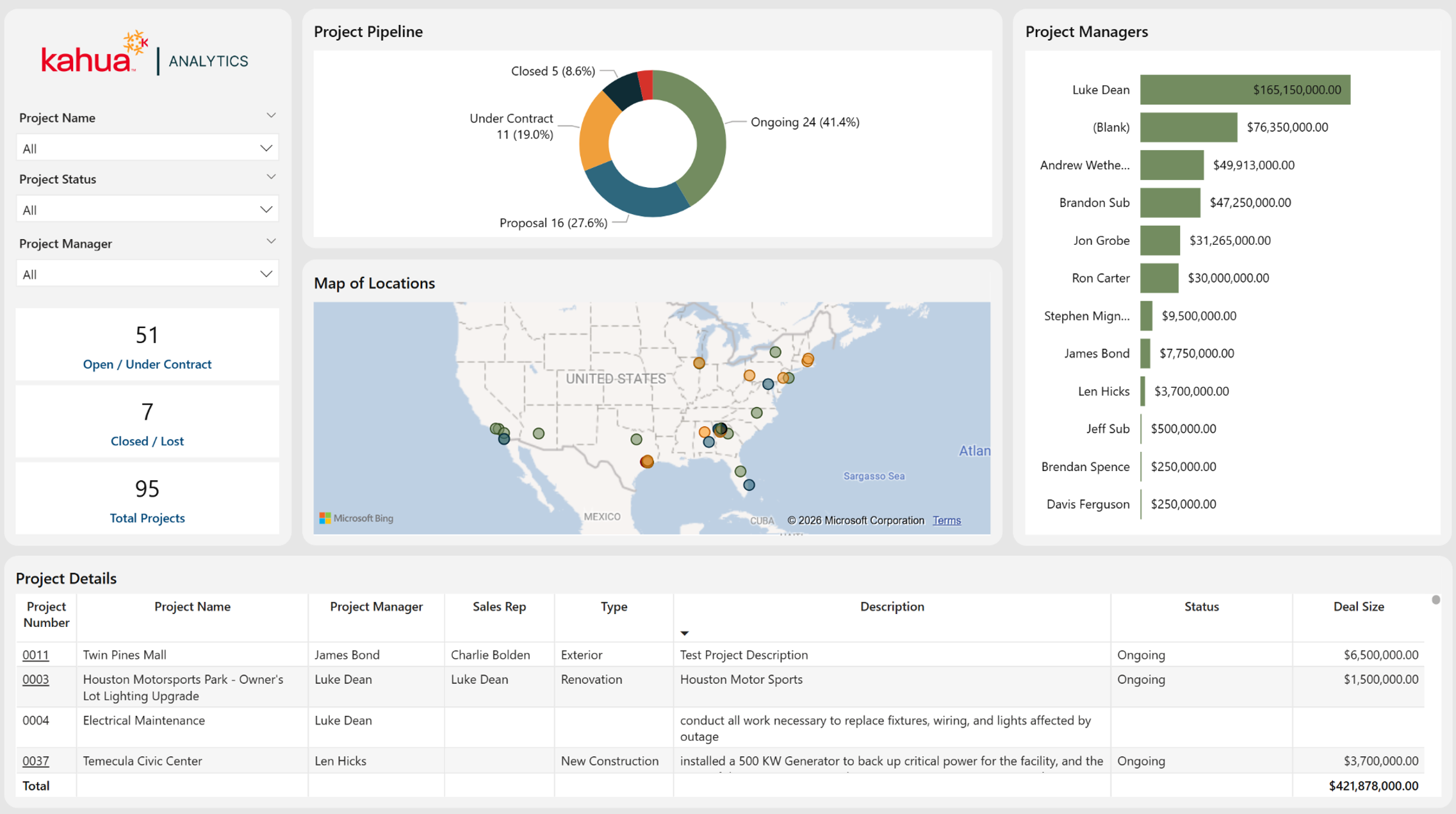1456x814 pixels.
Task: Select the red segment of pipeline donut
Action: 646,85
